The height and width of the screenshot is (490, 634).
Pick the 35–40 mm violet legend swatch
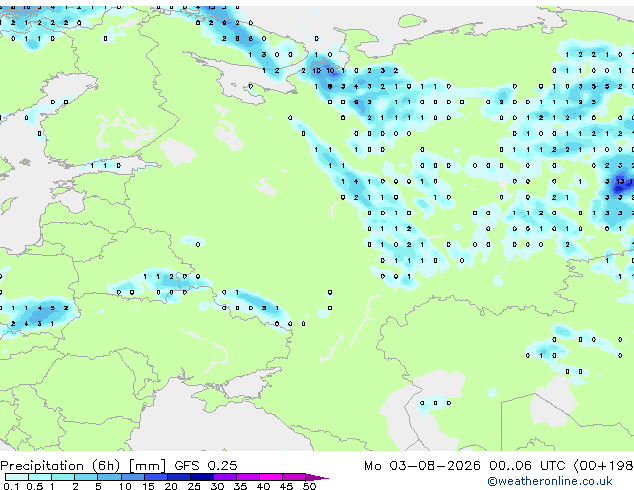[247, 477]
